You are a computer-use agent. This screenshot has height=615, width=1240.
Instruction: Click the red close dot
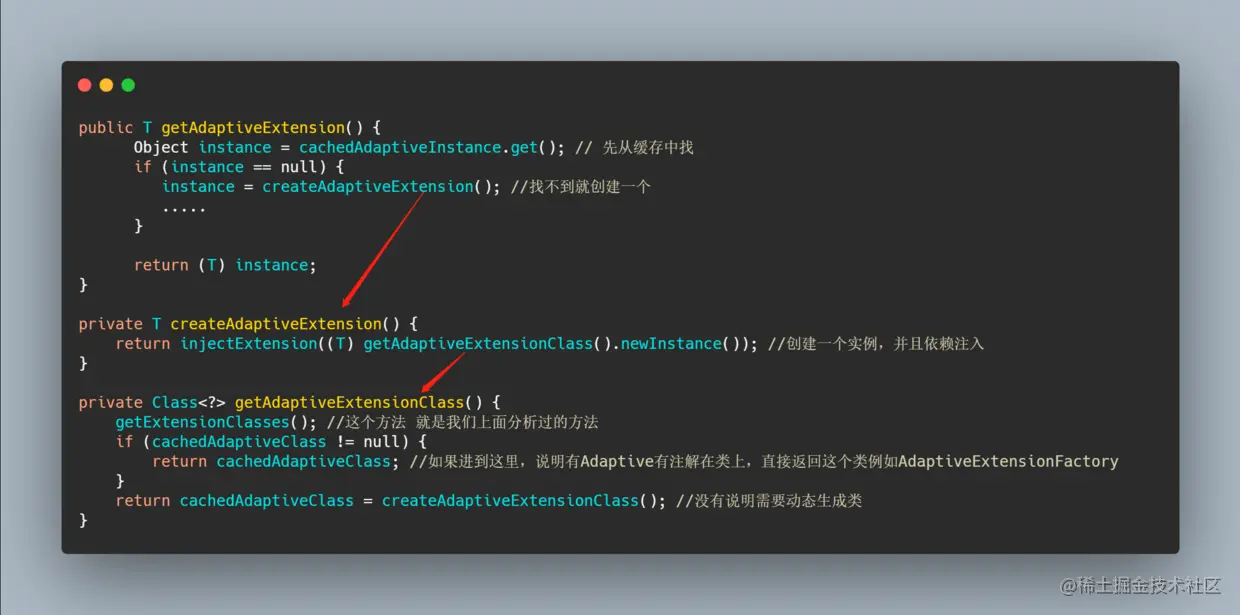[84, 85]
